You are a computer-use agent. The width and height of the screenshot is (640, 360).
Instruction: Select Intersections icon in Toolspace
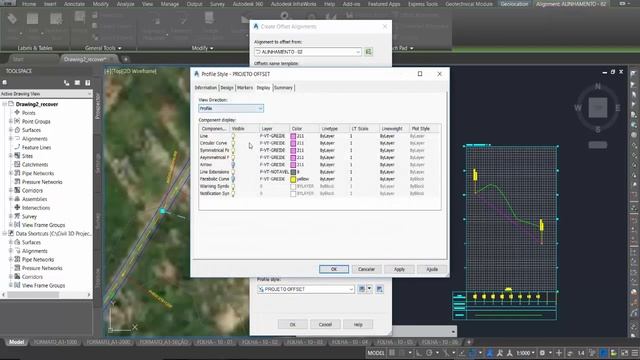pos(17,207)
